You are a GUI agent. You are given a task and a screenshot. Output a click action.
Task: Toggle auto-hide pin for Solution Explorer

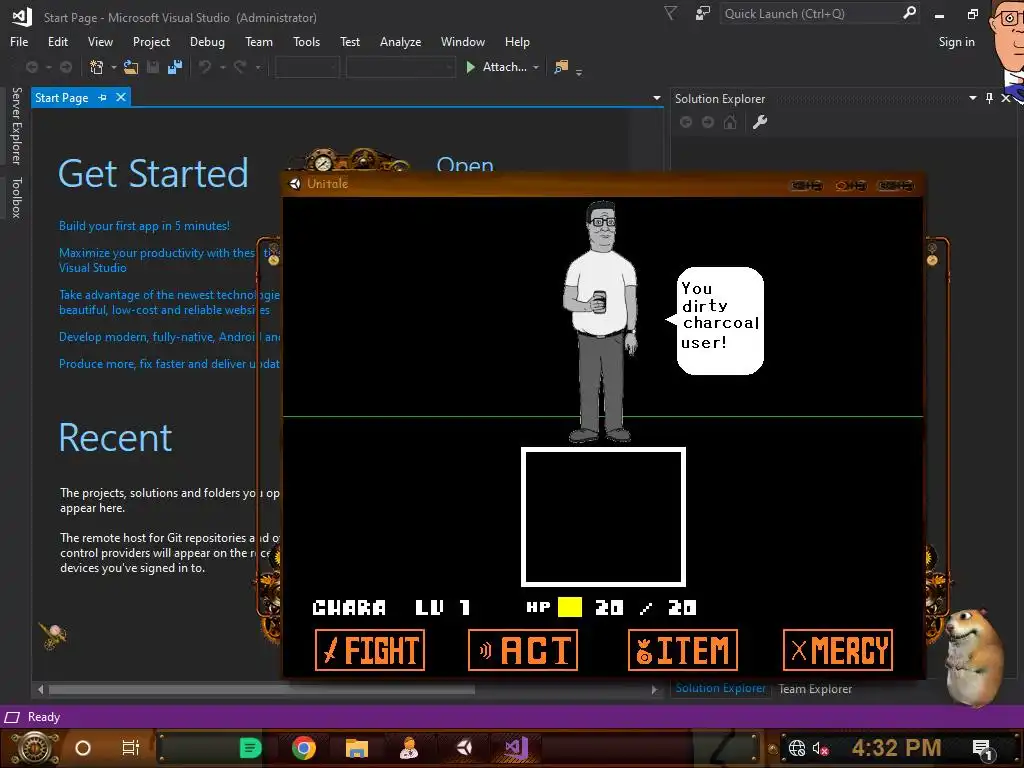pyautogui.click(x=989, y=98)
